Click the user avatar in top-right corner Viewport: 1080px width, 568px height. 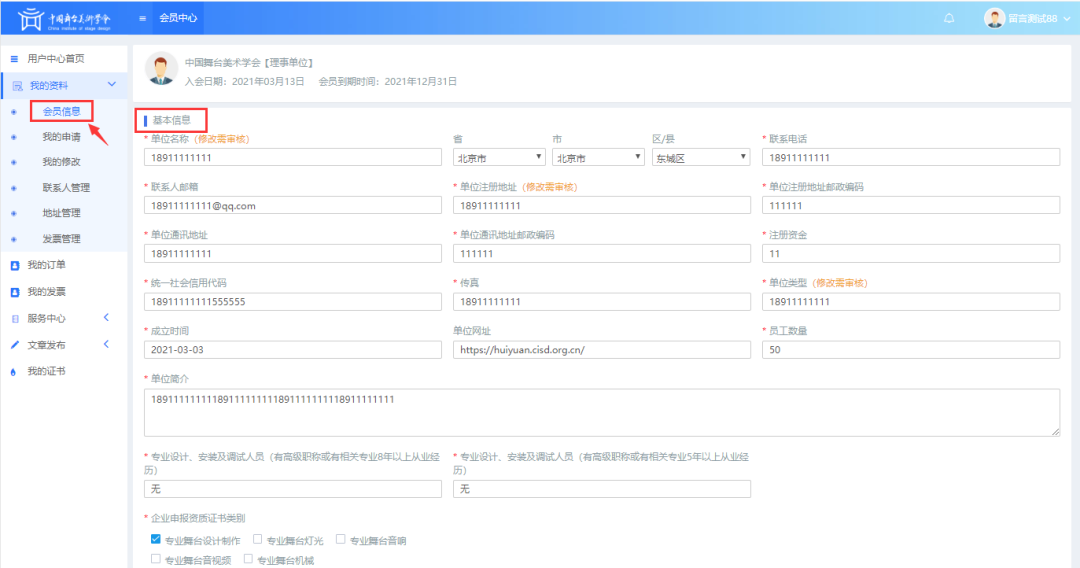994,18
